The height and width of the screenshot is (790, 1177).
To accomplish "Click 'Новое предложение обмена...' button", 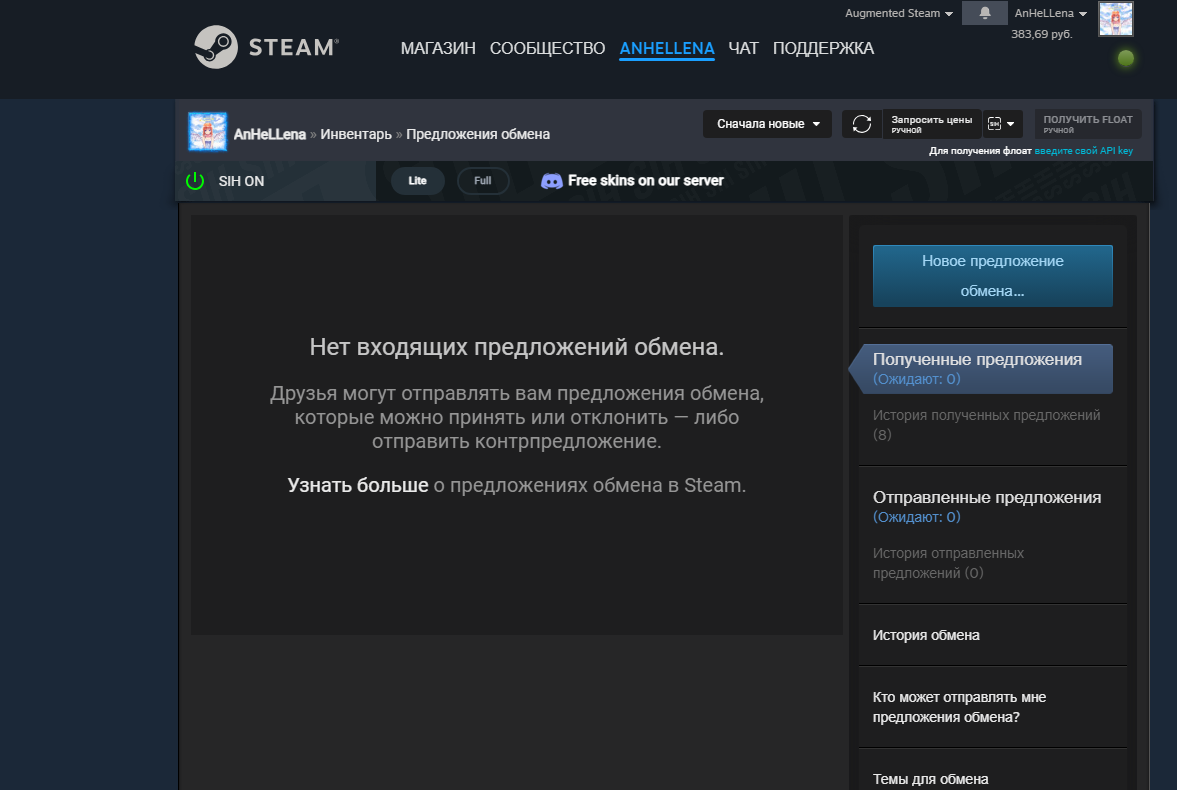I will pyautogui.click(x=992, y=276).
